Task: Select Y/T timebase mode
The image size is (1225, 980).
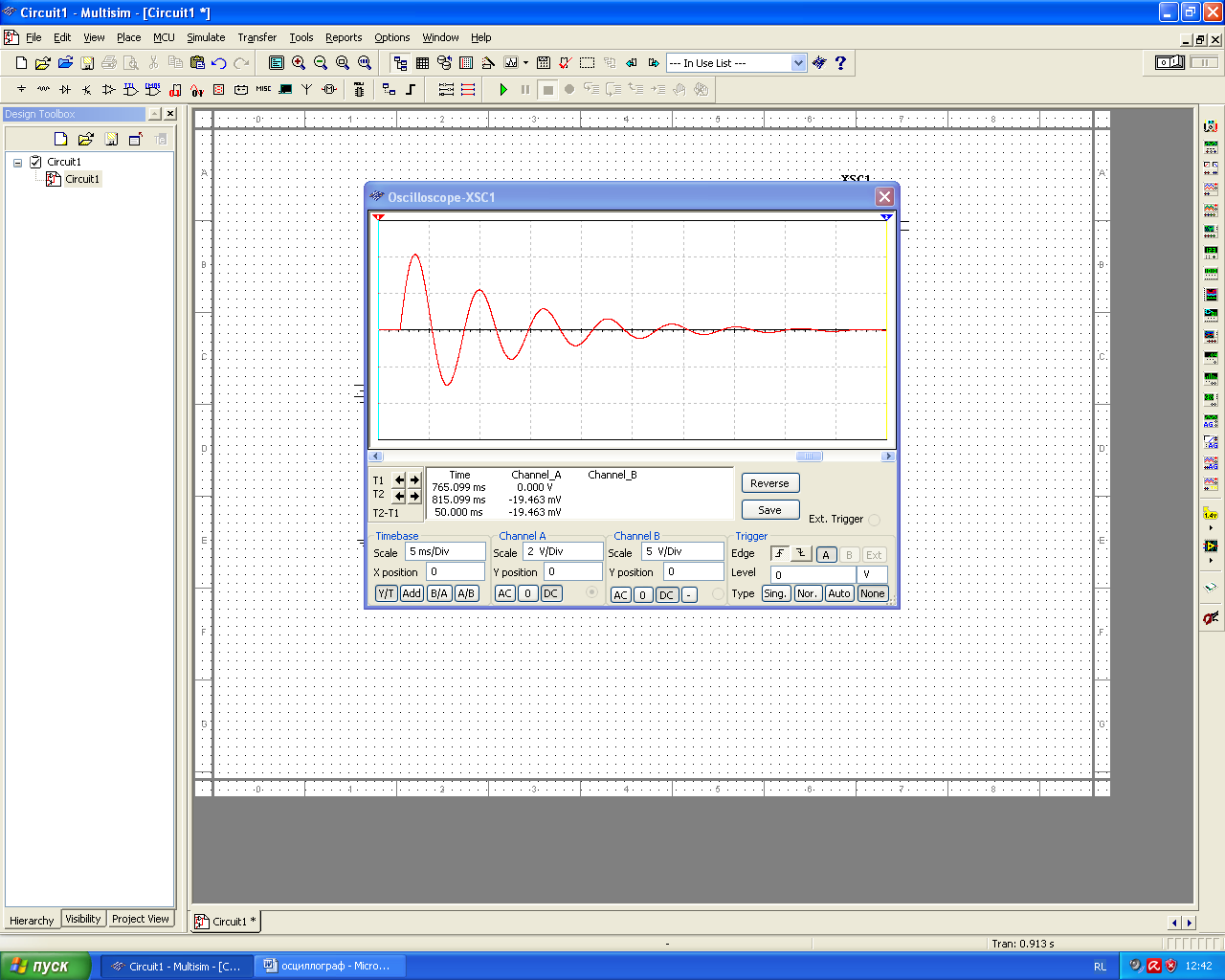Action: [386, 593]
